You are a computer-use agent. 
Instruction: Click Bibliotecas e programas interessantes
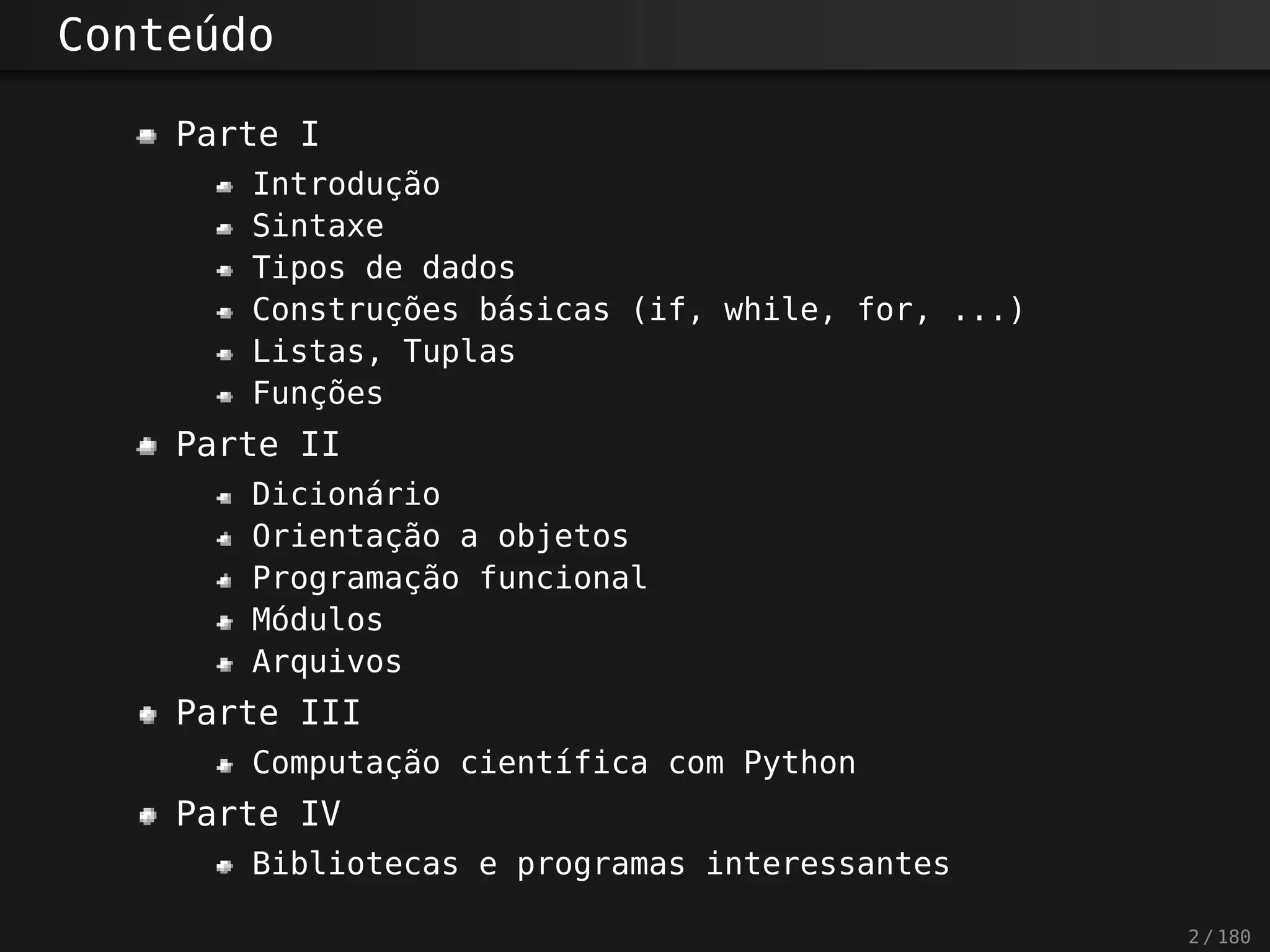click(600, 864)
